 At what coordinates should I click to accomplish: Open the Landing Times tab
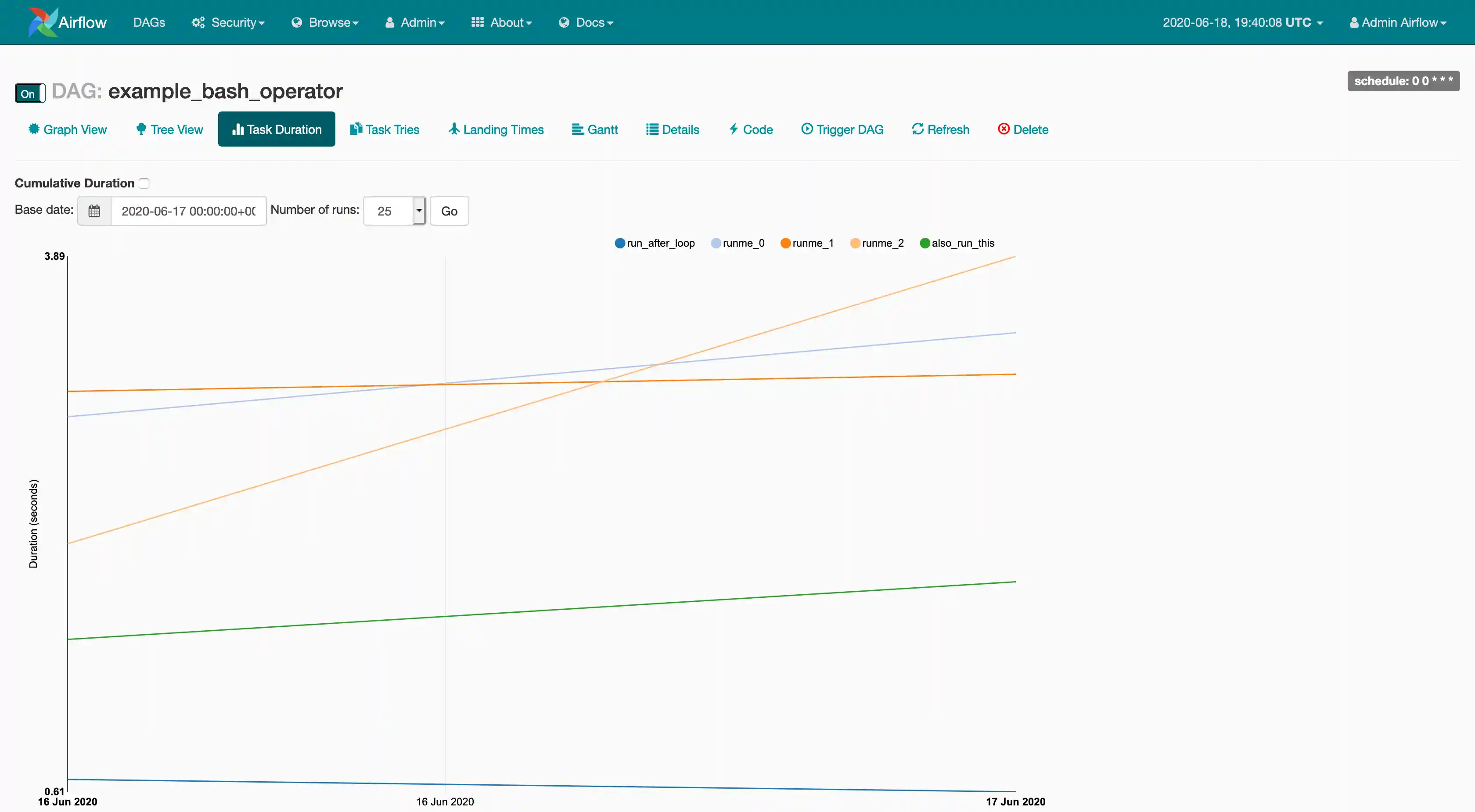(x=496, y=129)
